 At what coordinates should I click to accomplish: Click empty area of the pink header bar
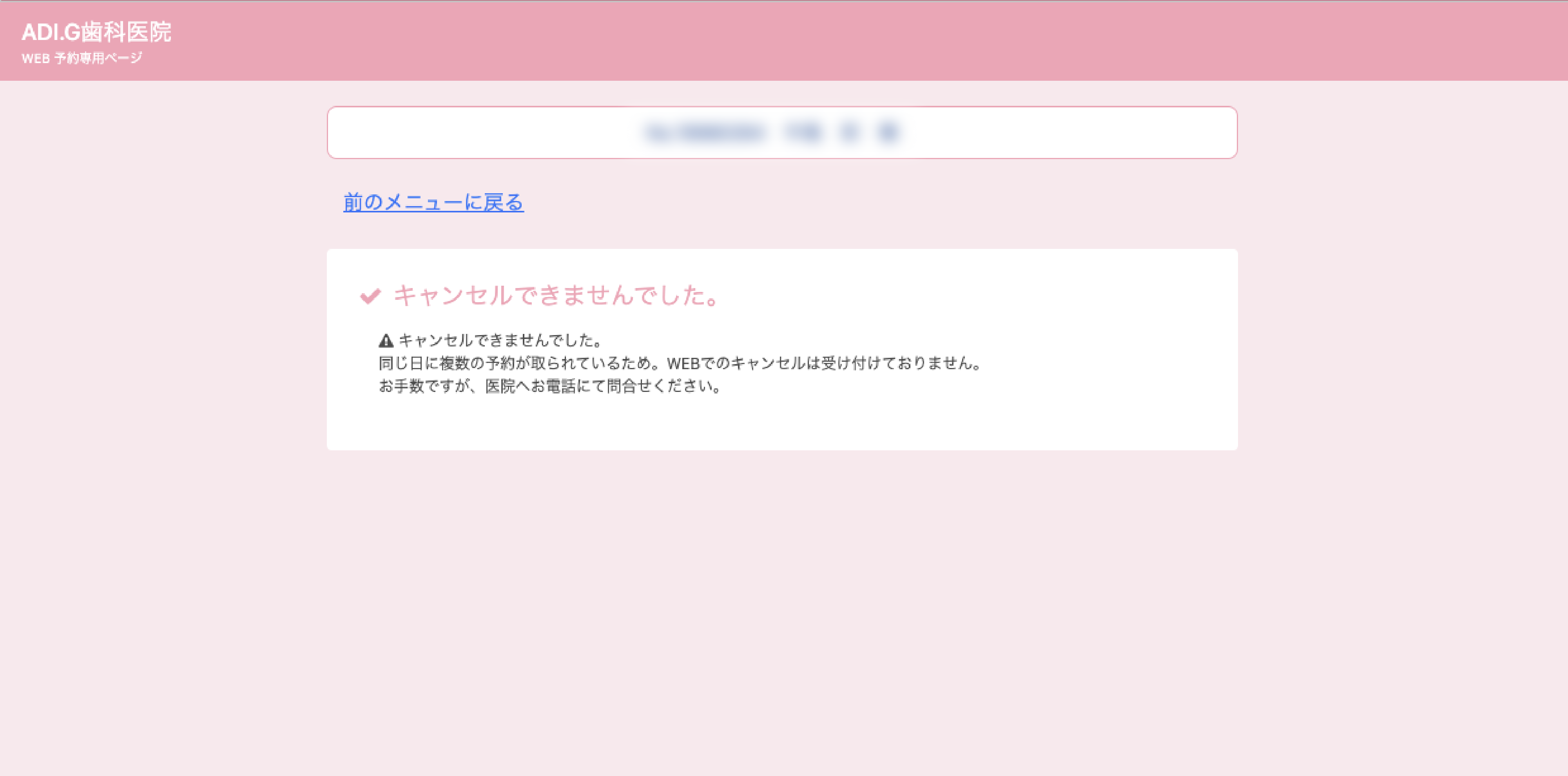click(x=852, y=40)
